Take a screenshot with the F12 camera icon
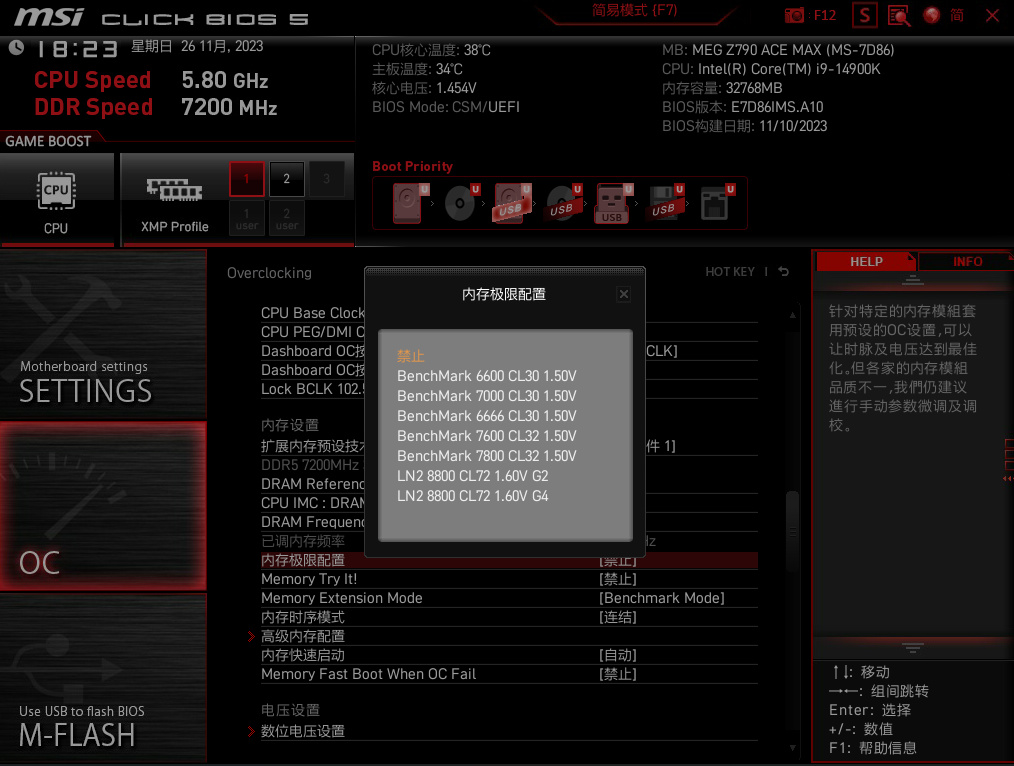Image resolution: width=1014 pixels, height=766 pixels. (x=793, y=15)
